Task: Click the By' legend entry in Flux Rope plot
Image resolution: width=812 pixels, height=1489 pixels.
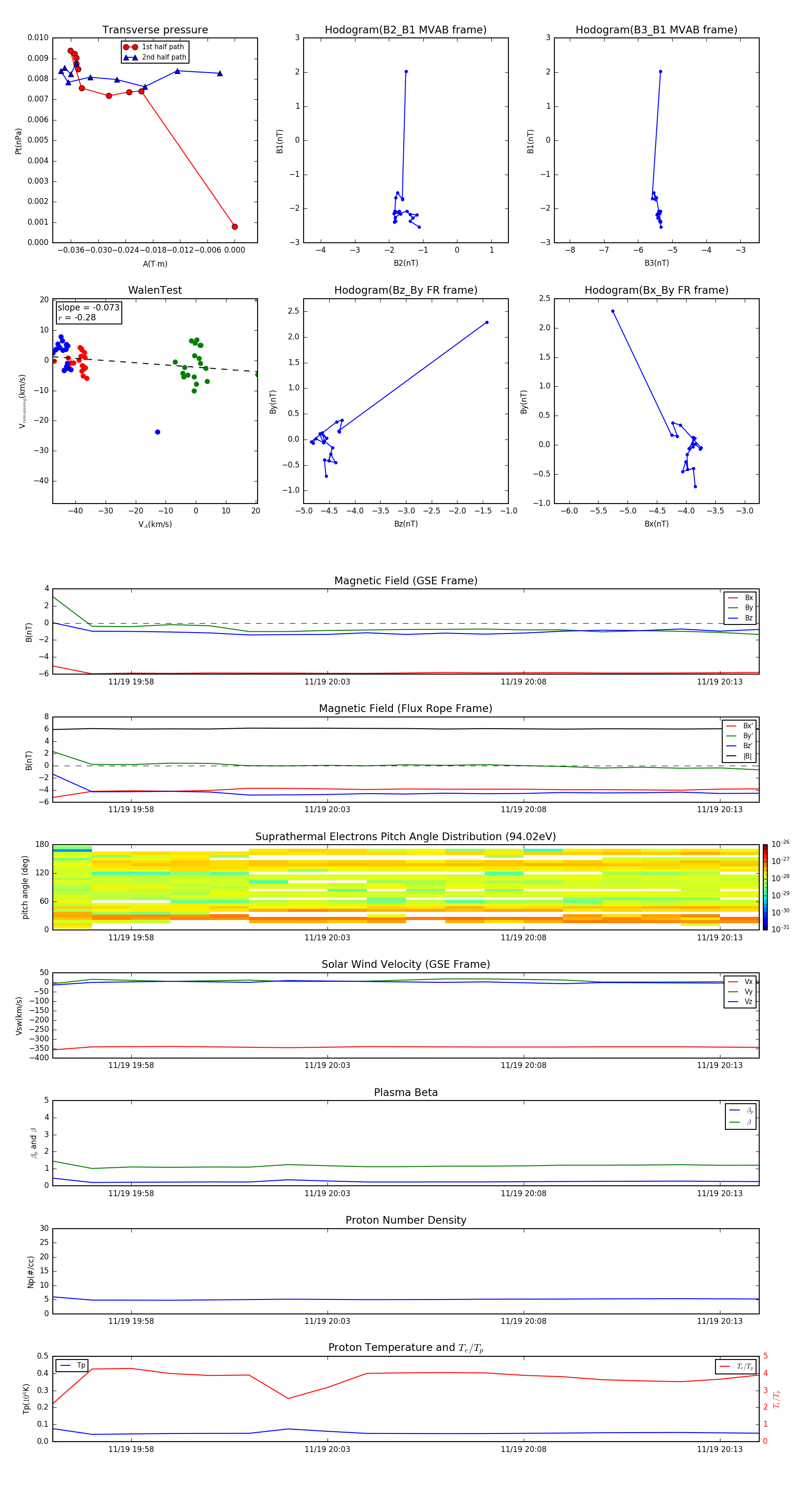Action: [x=740, y=736]
